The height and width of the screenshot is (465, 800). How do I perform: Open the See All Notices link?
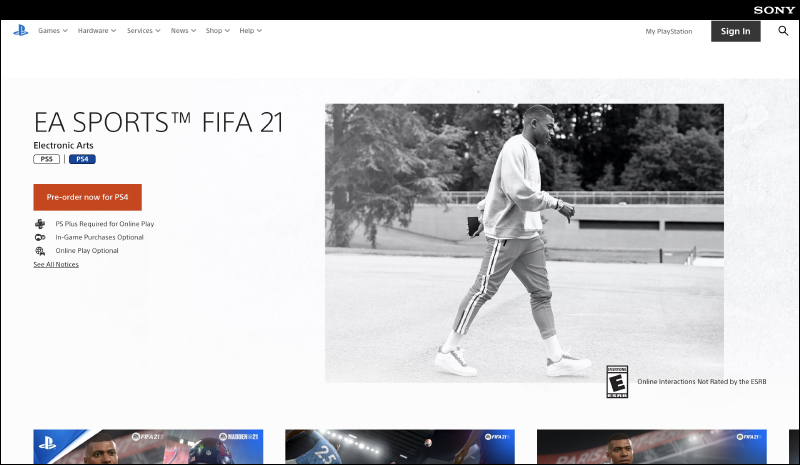point(56,265)
